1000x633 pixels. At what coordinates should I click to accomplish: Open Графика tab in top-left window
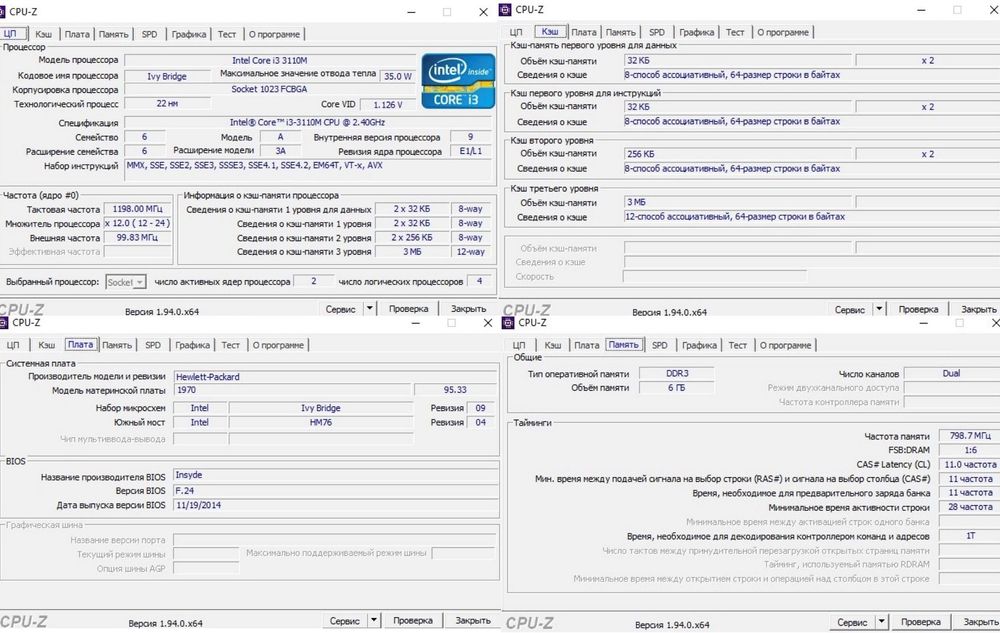coord(189,34)
